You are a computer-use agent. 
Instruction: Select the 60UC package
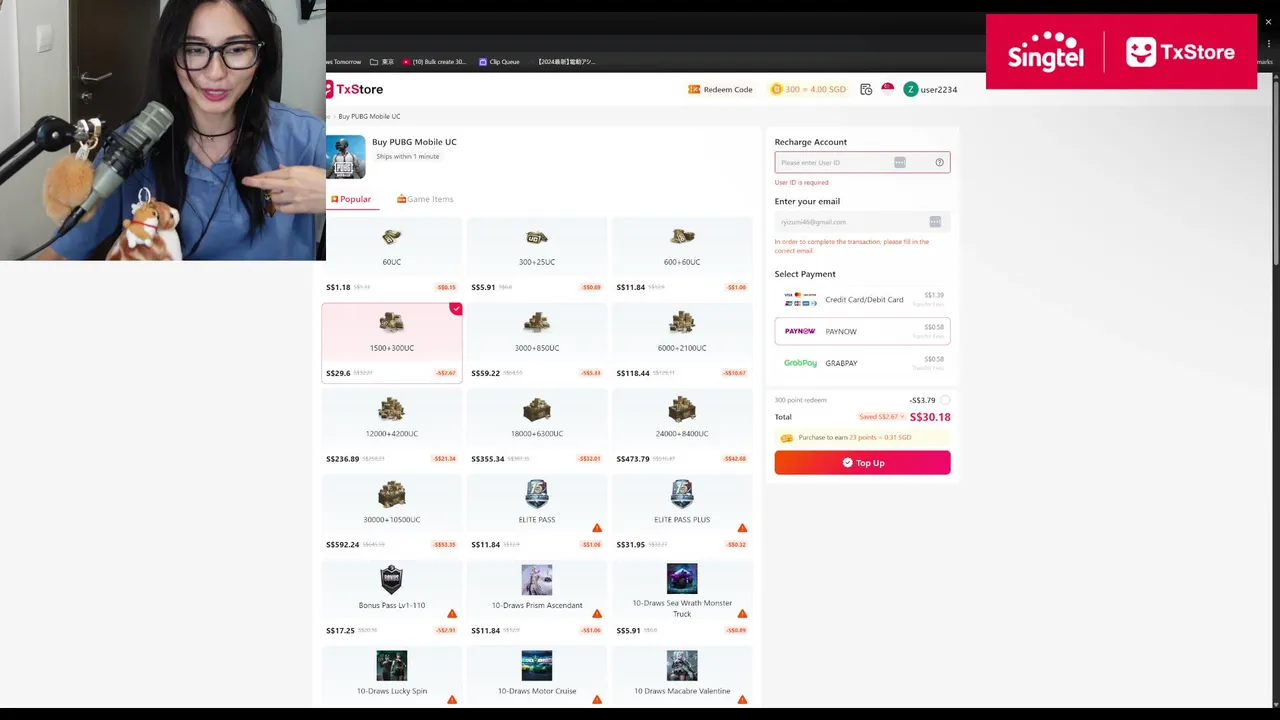tap(392, 255)
